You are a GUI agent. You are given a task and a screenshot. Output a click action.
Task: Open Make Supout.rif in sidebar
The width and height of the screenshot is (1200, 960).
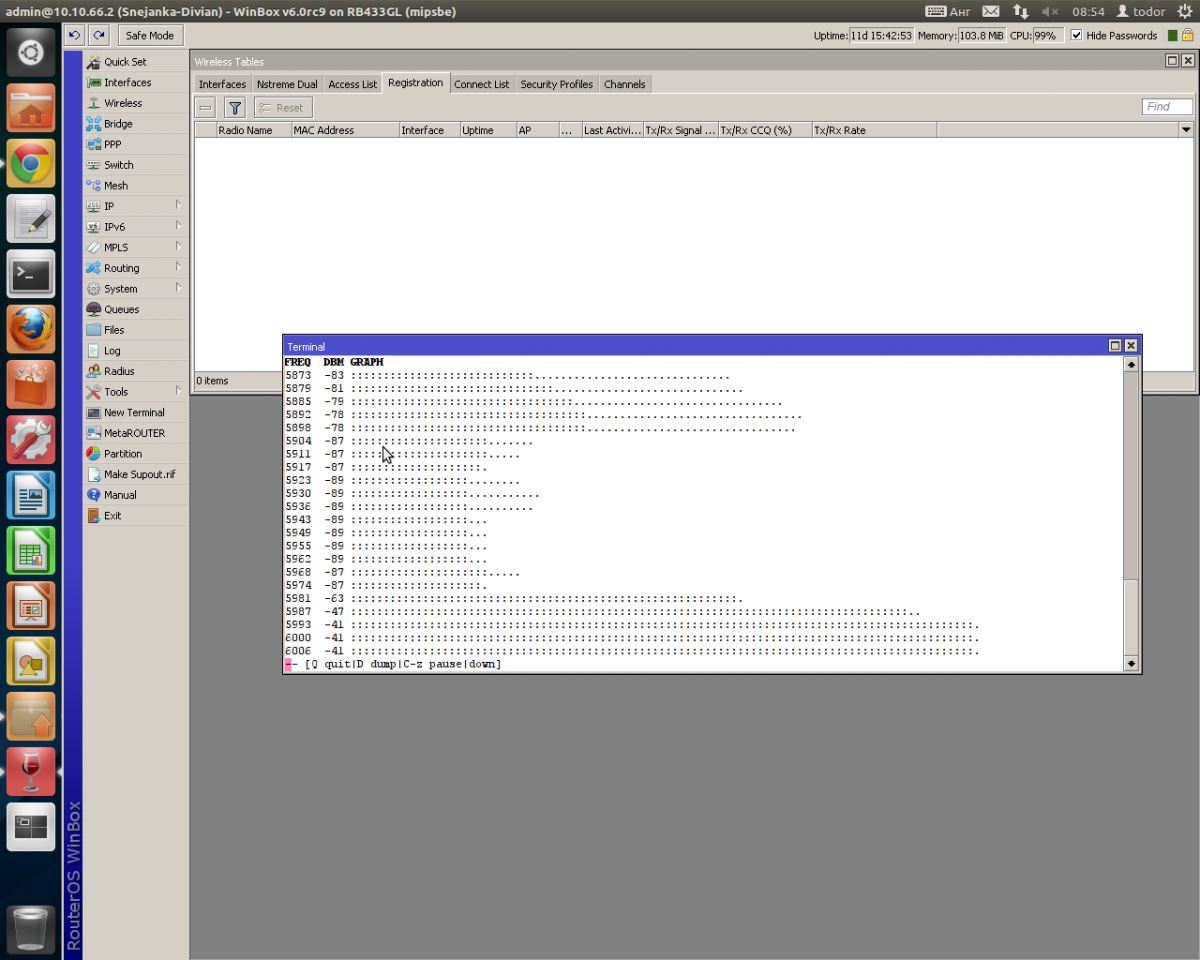pos(138,475)
